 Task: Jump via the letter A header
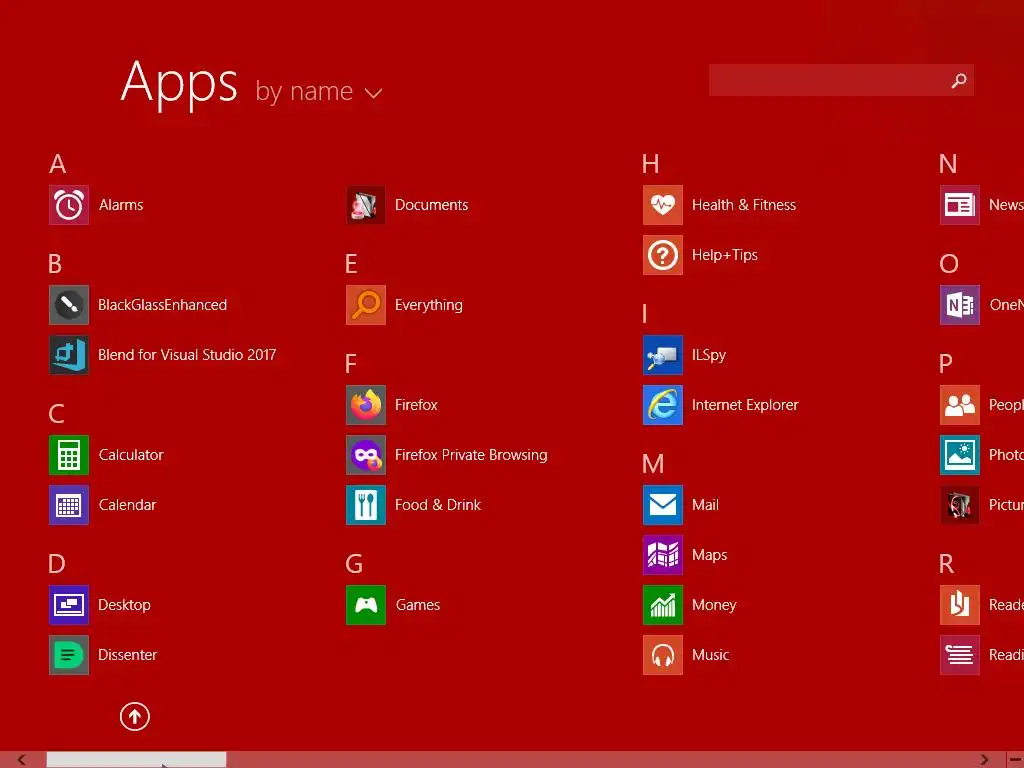click(57, 164)
